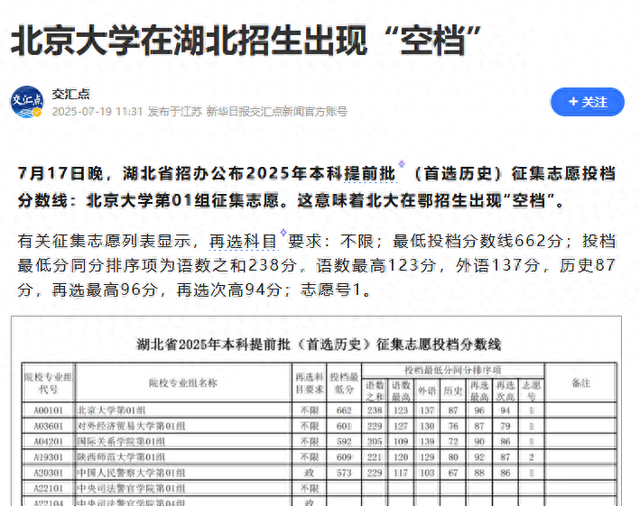Follow the author with +关注 button
This screenshot has width=640, height=506.
[587, 102]
